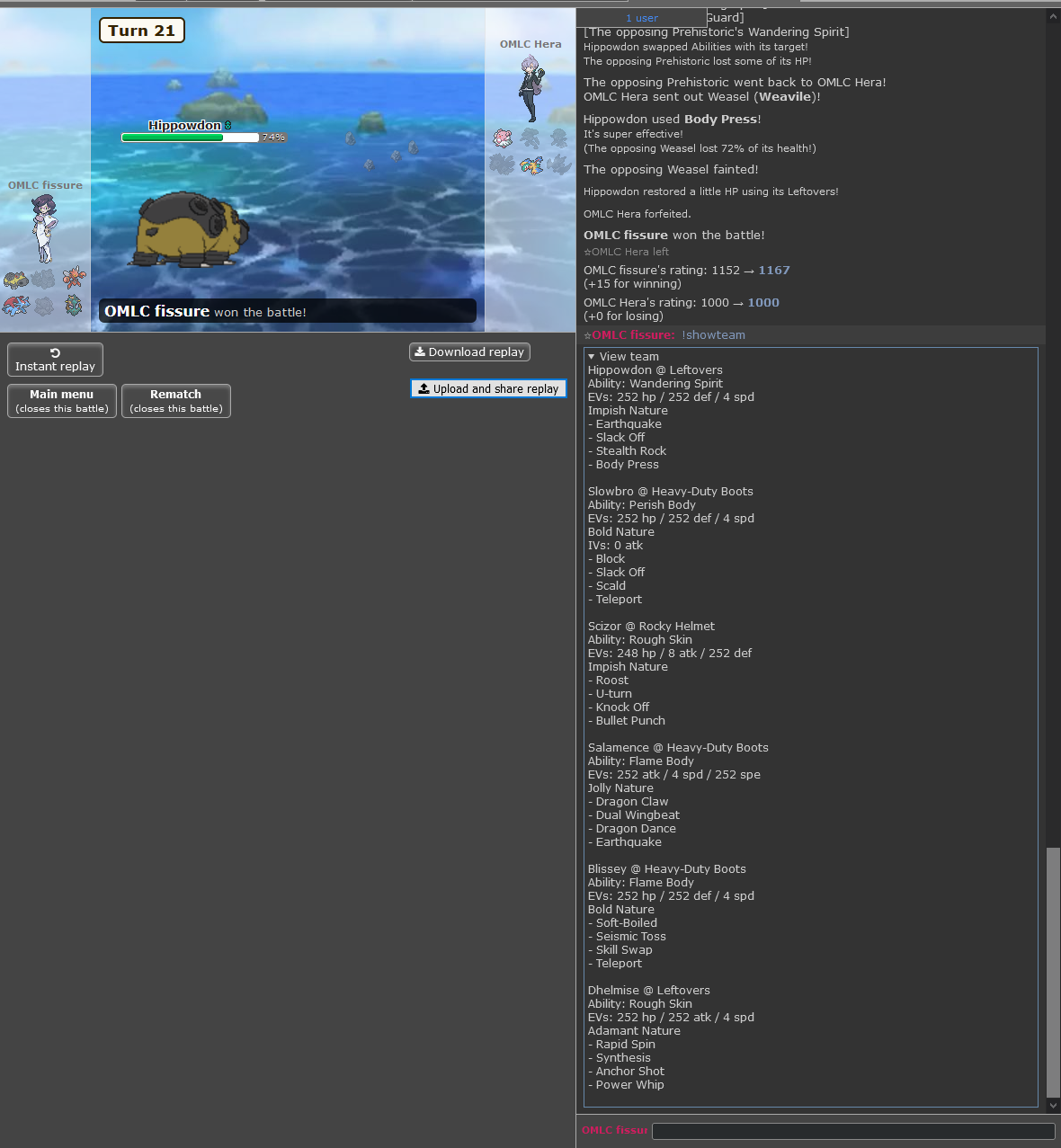
Task: Click gender symbol beside Hippowdon's name
Action: tap(228, 126)
